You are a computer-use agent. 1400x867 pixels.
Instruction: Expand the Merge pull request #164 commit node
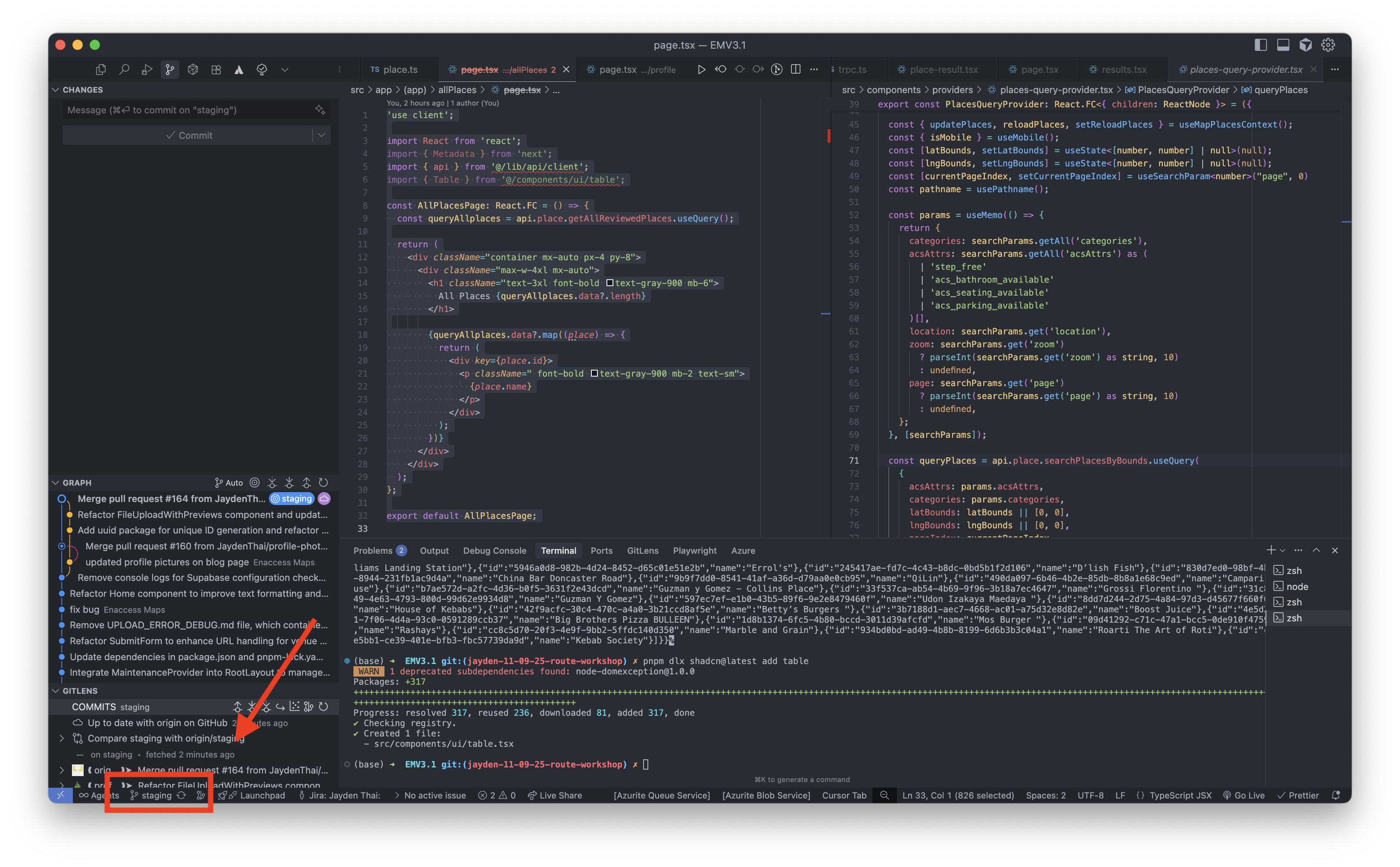tap(62, 770)
